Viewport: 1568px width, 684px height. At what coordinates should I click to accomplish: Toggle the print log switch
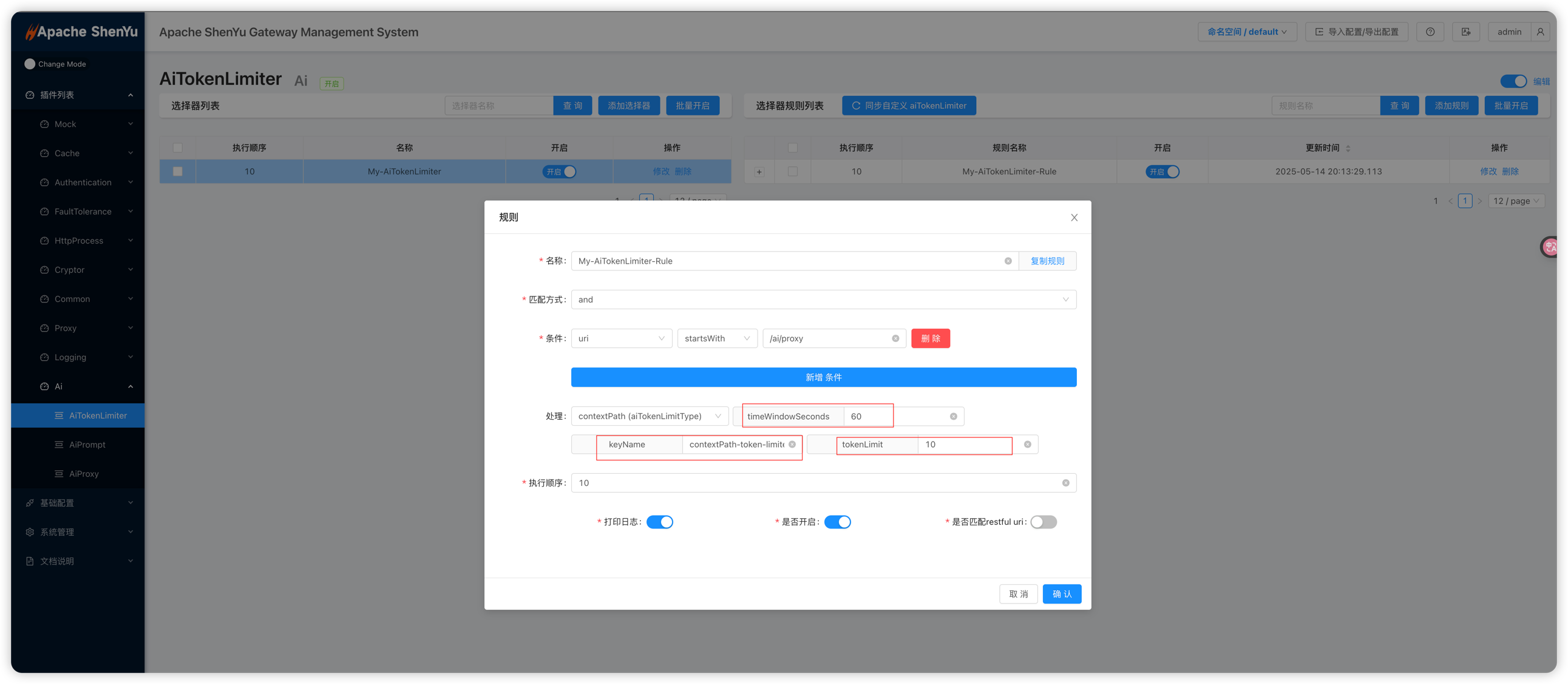tap(659, 522)
